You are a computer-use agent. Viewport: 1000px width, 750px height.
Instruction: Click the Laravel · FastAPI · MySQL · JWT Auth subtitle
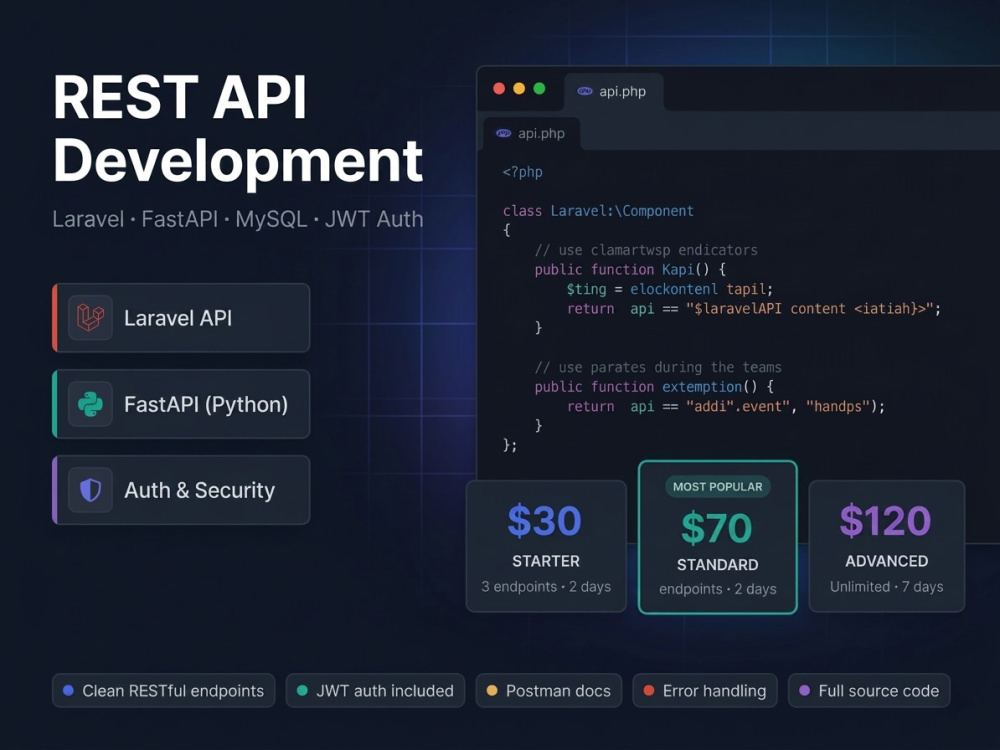tap(238, 219)
